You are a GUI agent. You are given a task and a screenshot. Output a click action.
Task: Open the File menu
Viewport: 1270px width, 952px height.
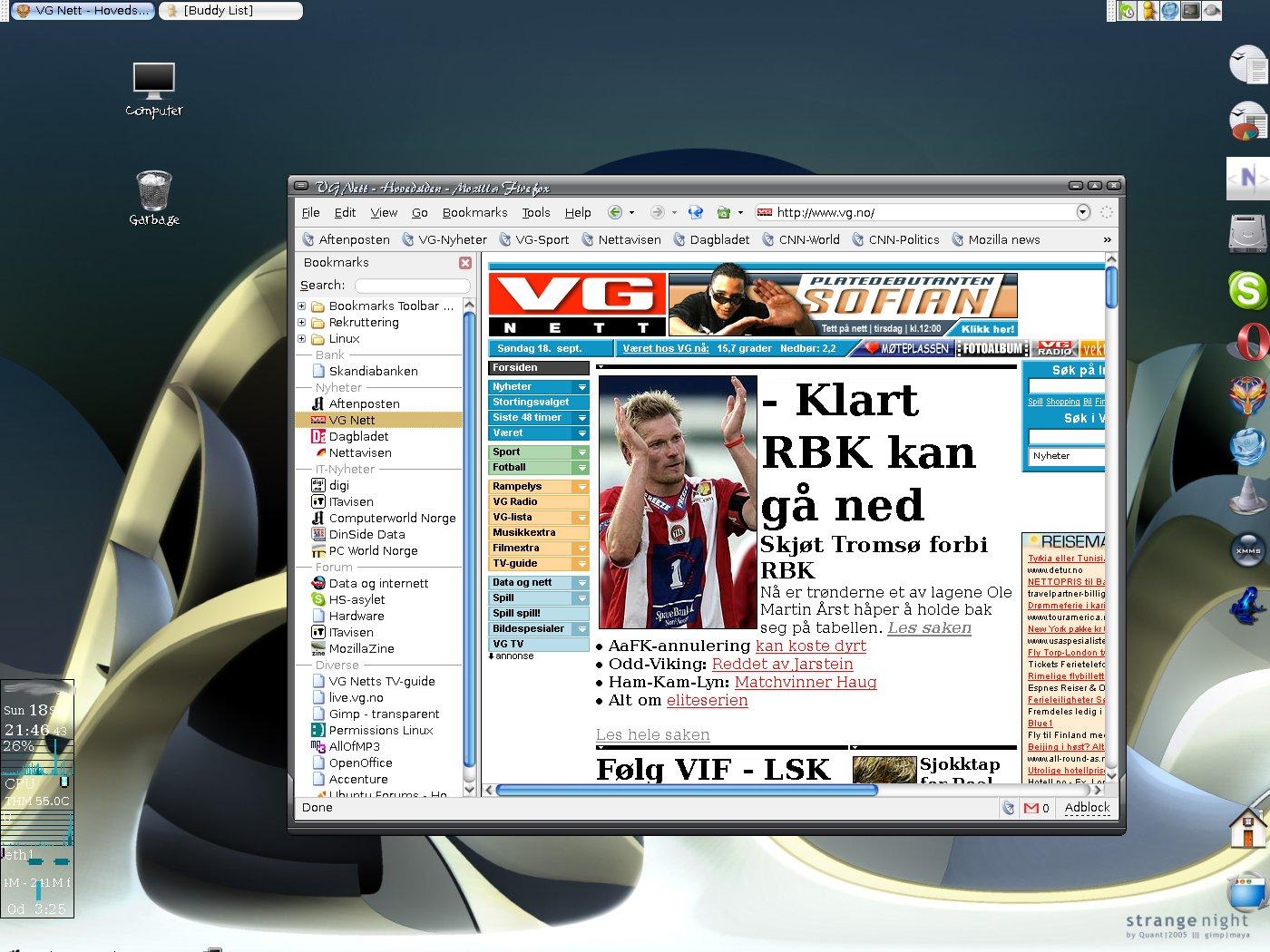[310, 212]
